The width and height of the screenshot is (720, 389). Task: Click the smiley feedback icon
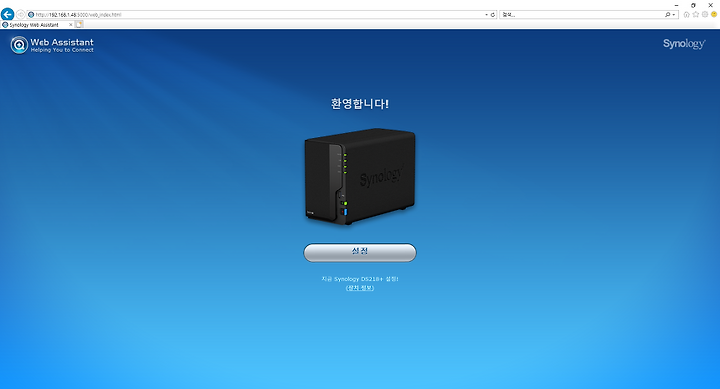(x=714, y=15)
